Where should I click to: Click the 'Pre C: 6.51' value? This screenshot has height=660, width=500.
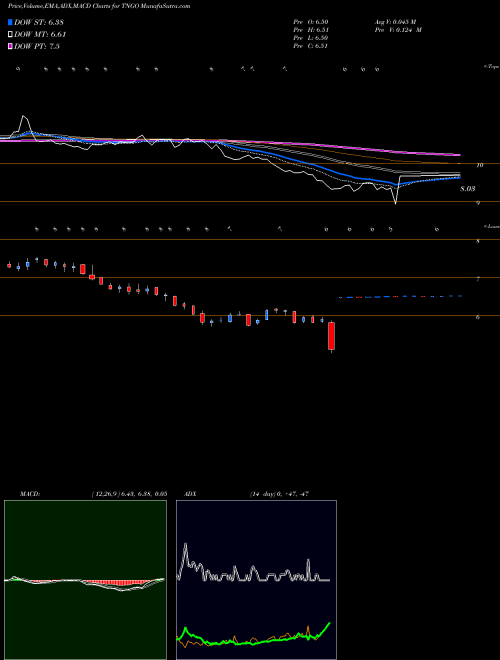tap(311, 46)
